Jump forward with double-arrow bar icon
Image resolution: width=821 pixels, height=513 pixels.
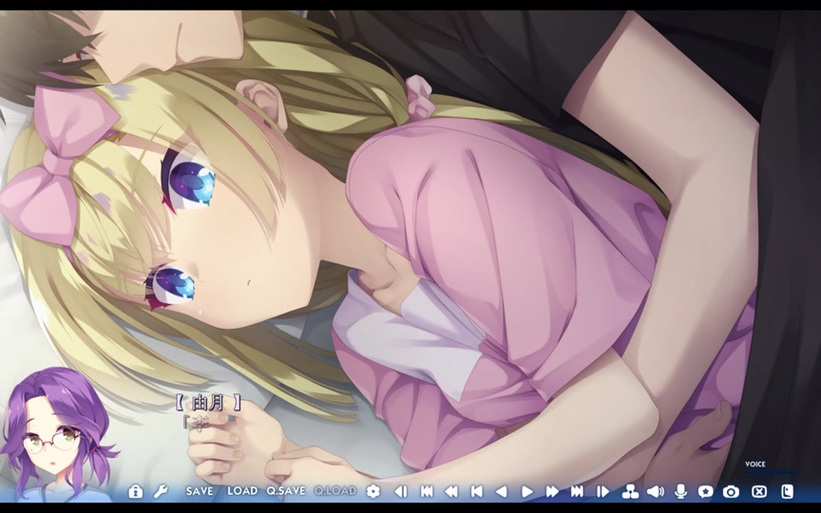577,492
